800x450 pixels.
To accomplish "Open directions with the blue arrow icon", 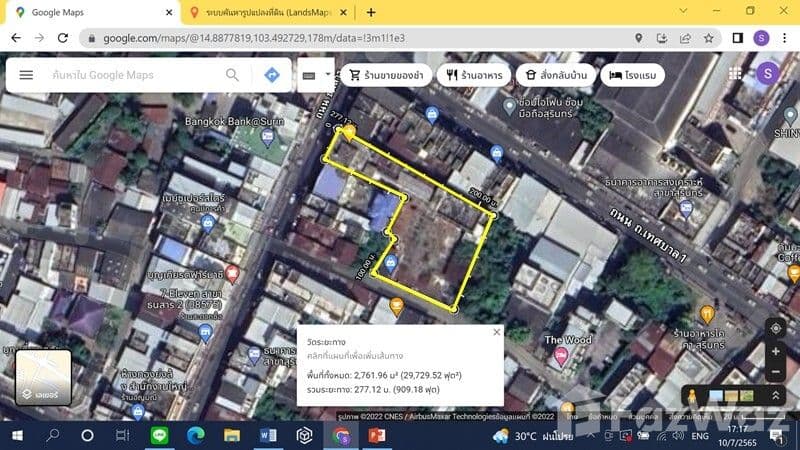I will coord(271,75).
